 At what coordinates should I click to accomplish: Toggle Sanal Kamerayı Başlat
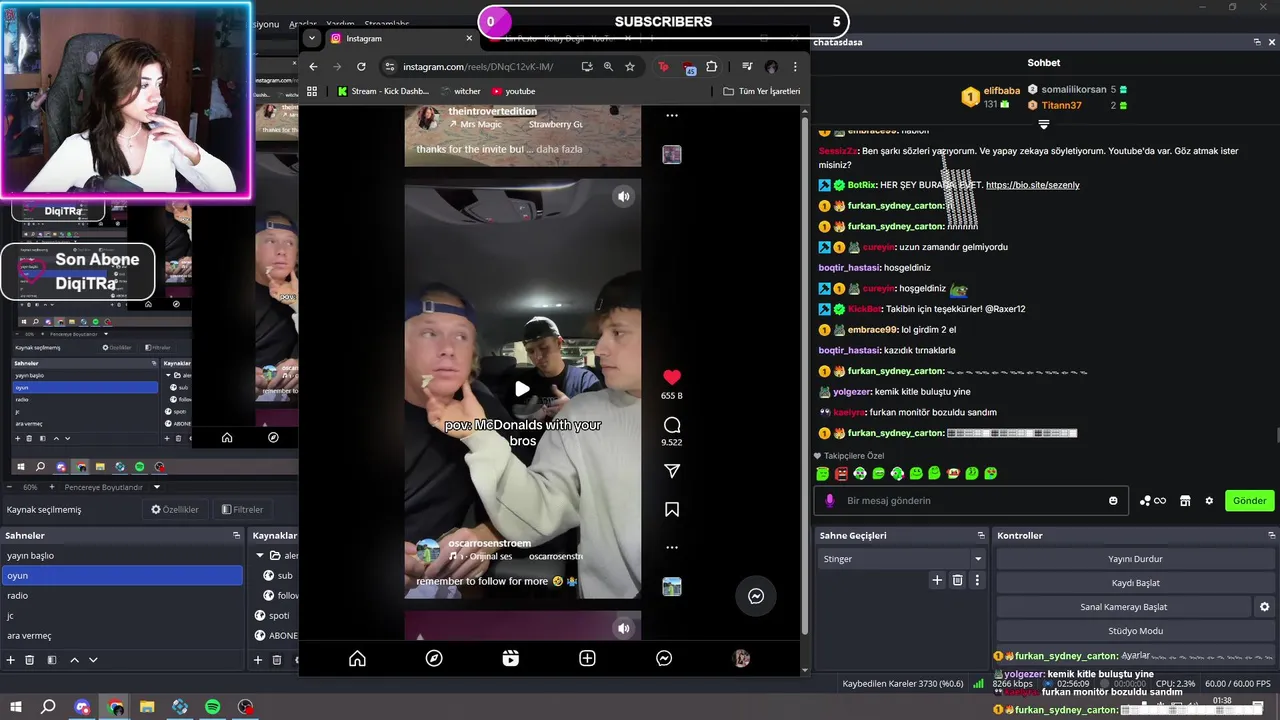[x=1123, y=607]
